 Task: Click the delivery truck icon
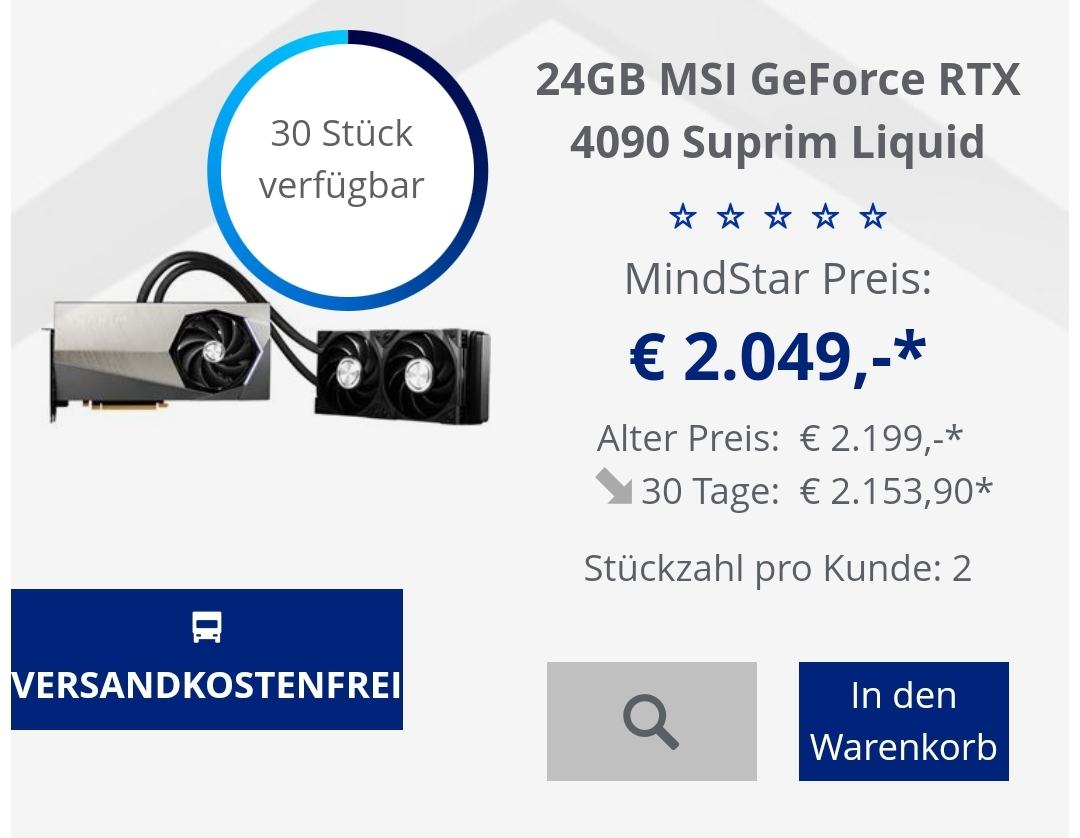point(207,627)
